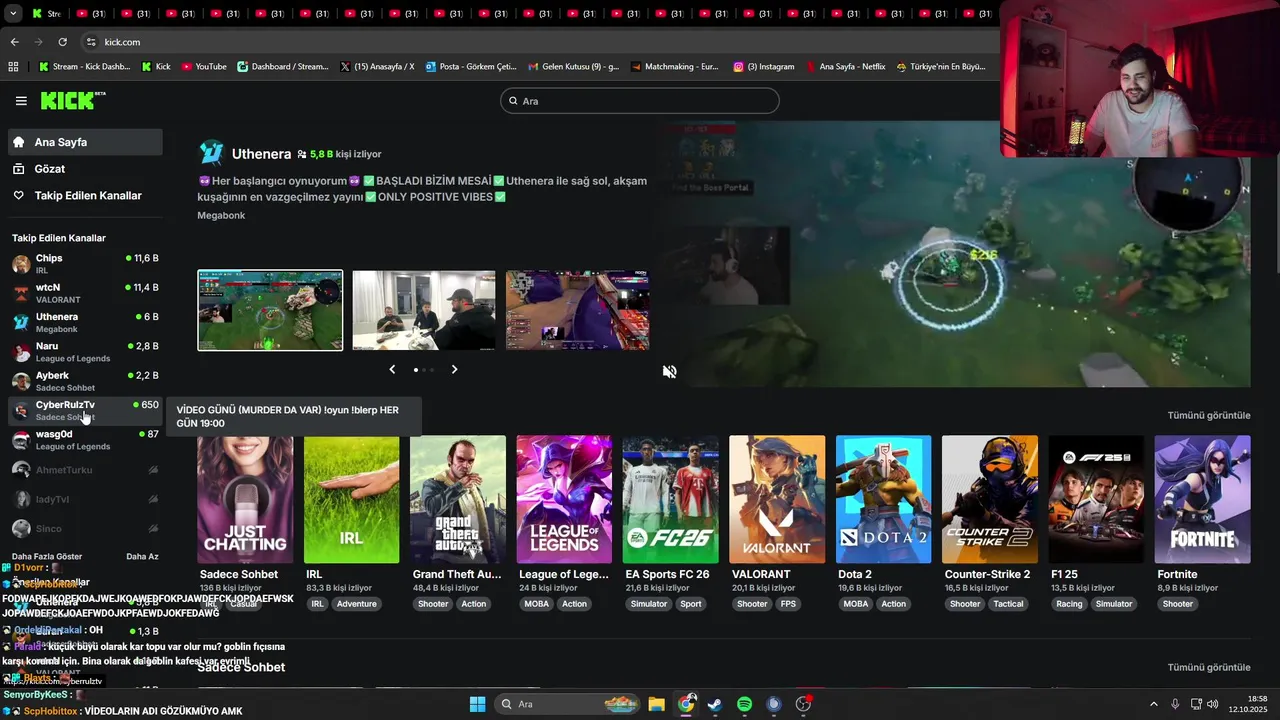
Task: Open the Gelen Kutusu Gmail bookmark
Action: 574,67
